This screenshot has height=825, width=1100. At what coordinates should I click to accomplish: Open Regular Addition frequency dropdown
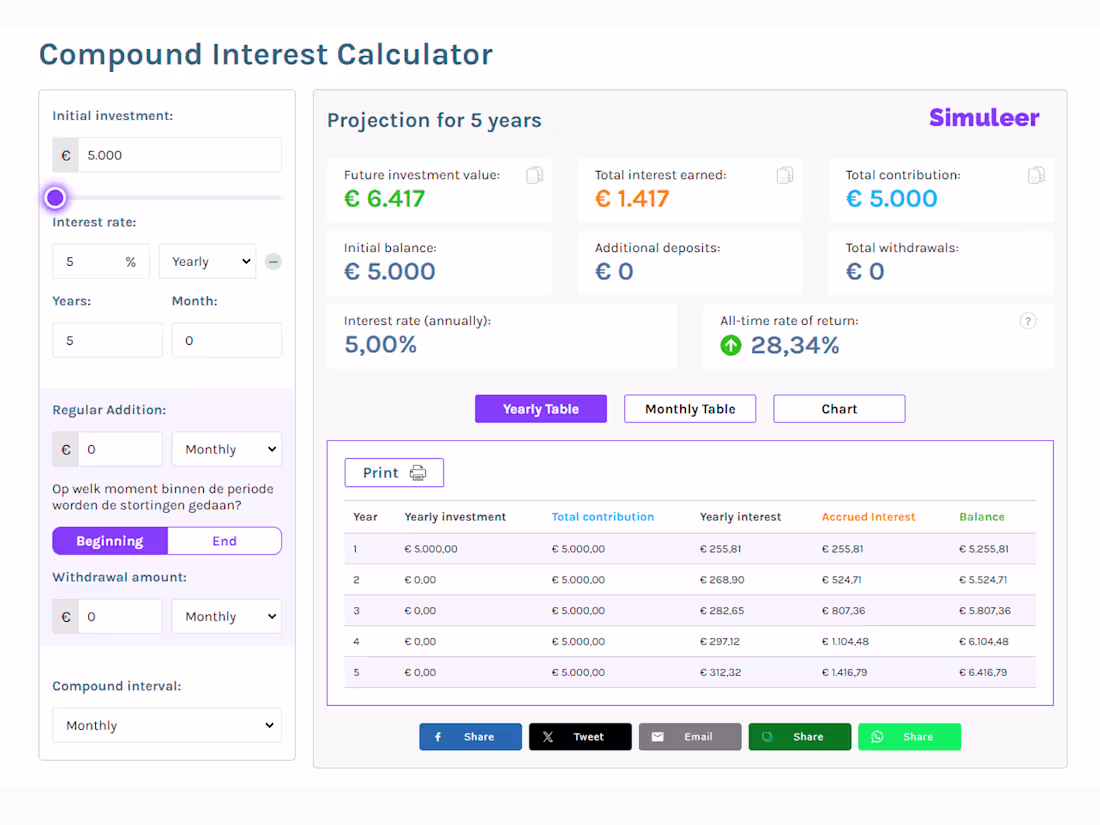(x=227, y=449)
